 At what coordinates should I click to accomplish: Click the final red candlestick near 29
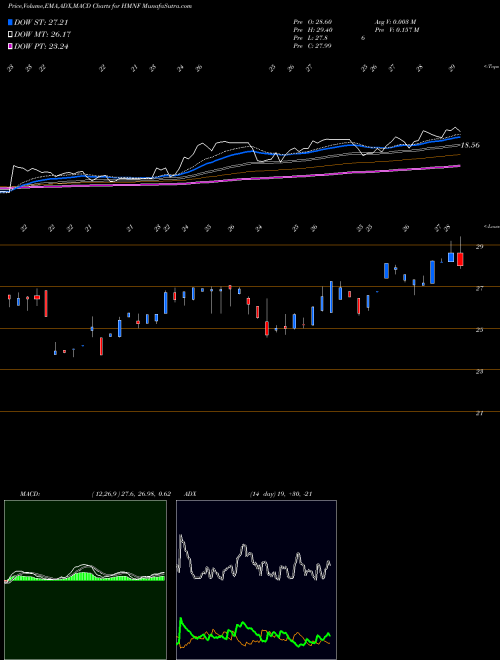pos(460,259)
